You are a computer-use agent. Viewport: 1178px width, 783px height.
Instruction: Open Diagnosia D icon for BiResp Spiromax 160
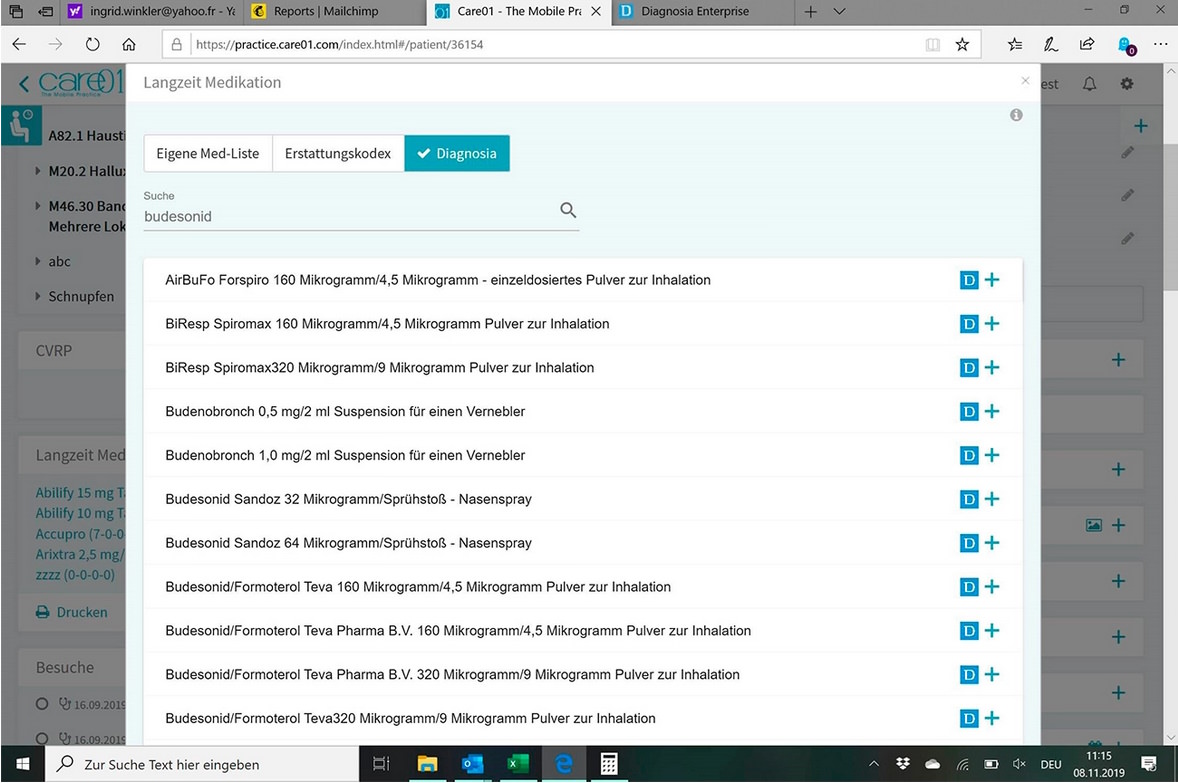point(969,324)
